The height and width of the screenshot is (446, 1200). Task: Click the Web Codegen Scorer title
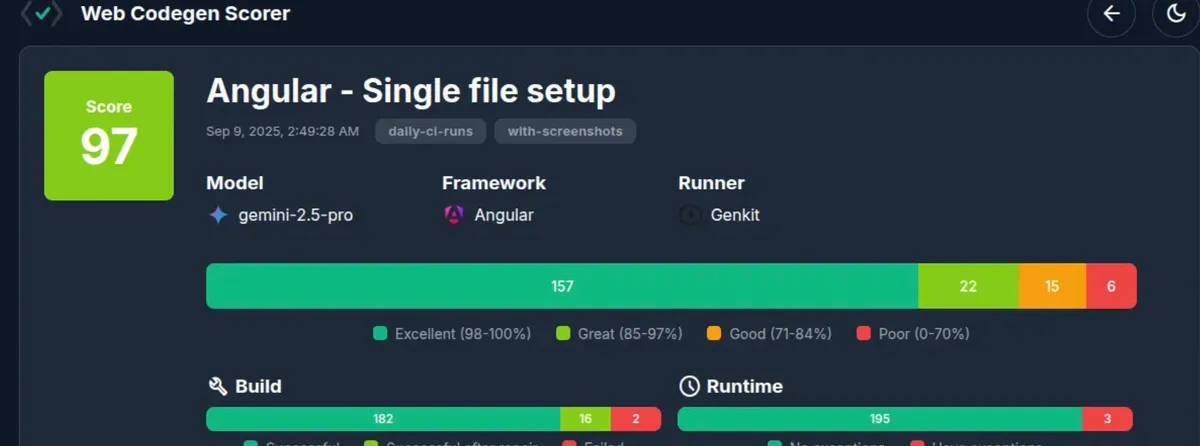(x=186, y=14)
